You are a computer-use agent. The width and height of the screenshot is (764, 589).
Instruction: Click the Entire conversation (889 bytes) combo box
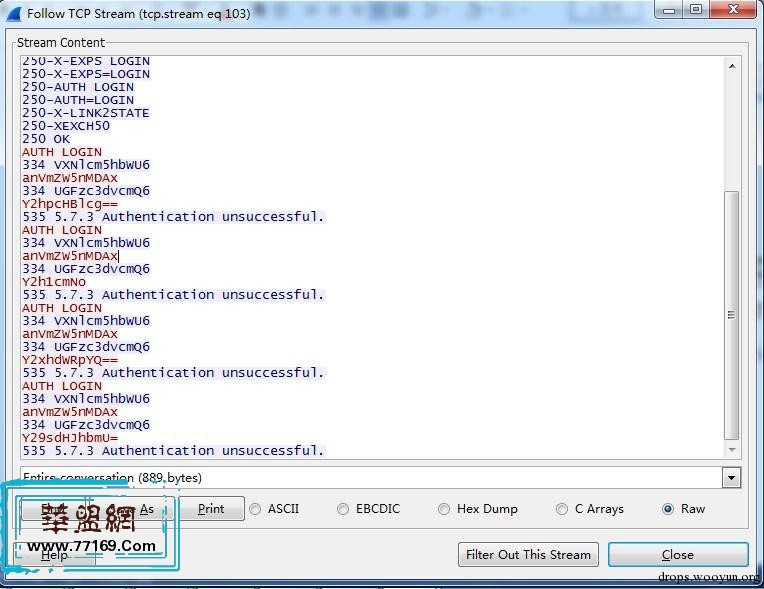[370, 478]
